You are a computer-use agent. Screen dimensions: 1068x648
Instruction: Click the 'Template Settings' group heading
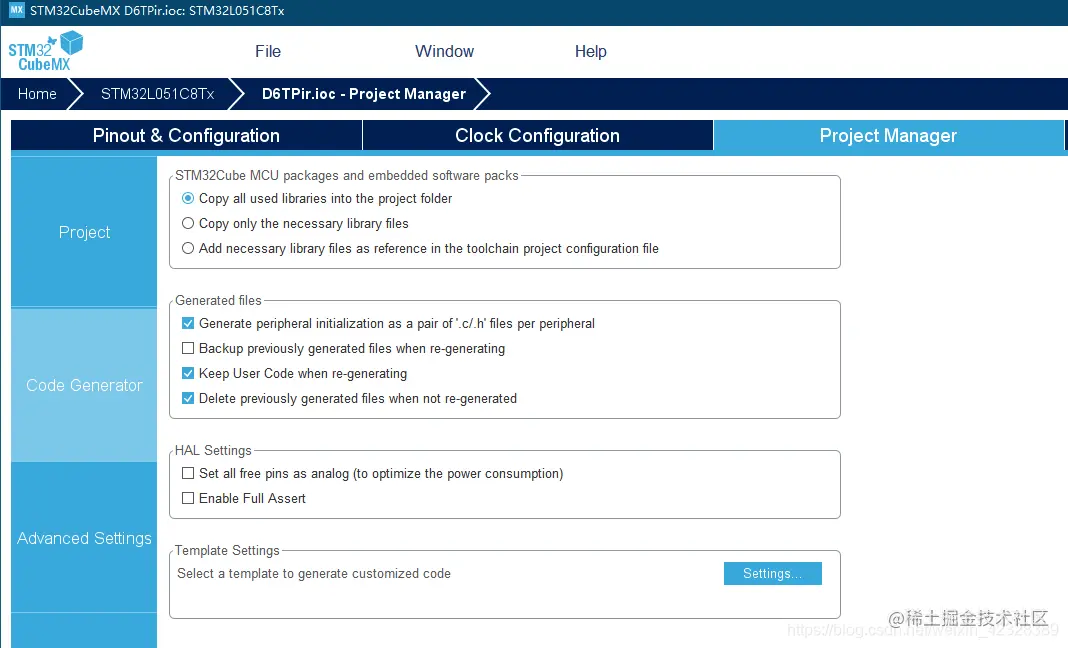click(x=227, y=551)
